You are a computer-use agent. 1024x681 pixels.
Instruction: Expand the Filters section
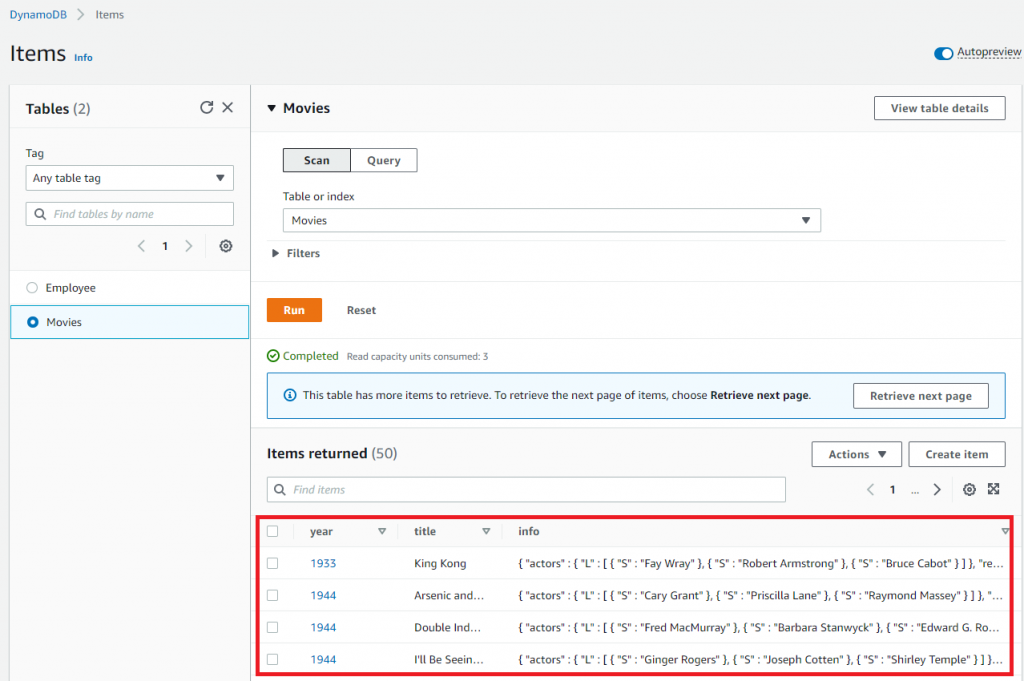tap(296, 253)
